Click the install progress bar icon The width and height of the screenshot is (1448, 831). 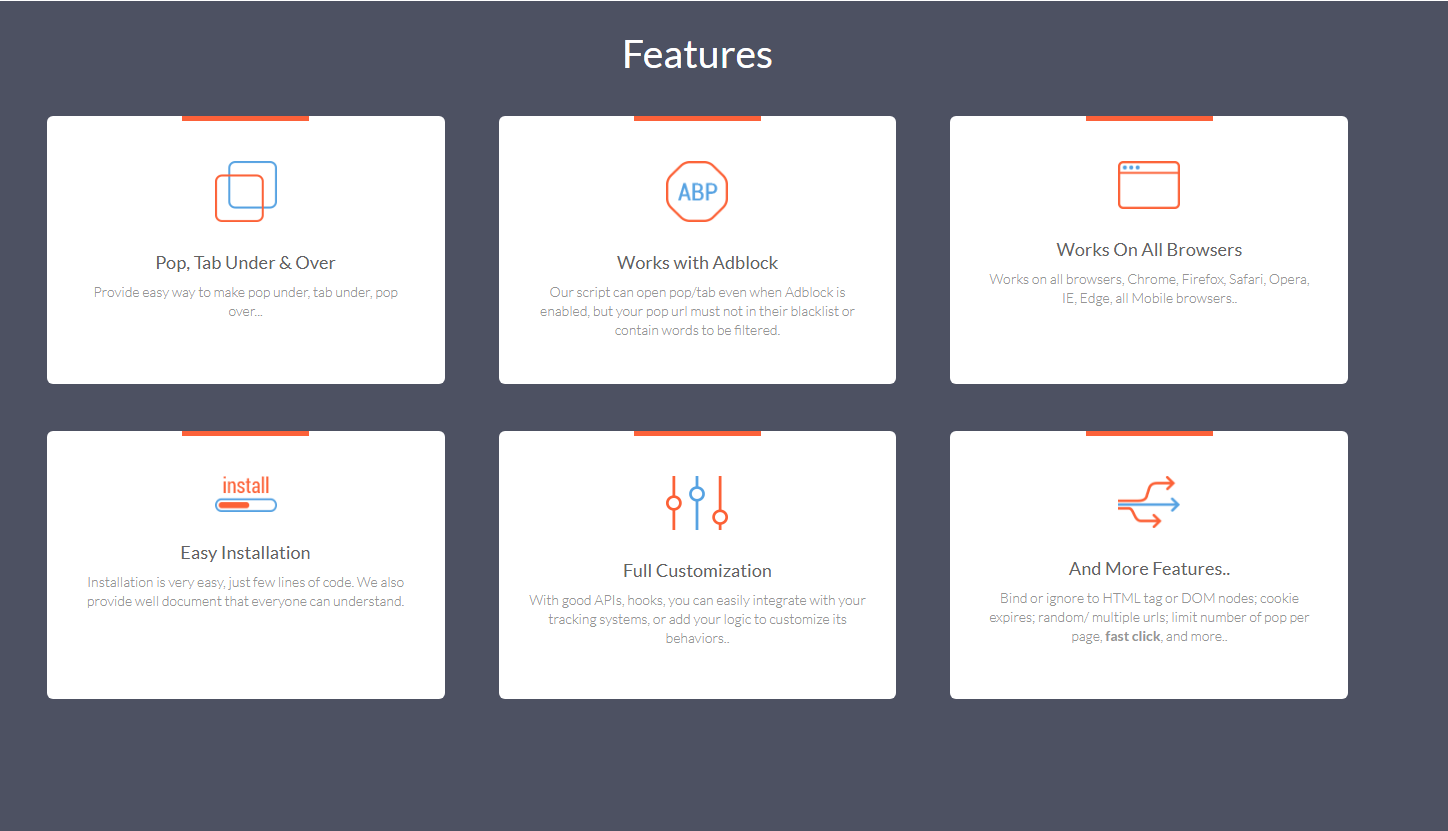pyautogui.click(x=246, y=494)
